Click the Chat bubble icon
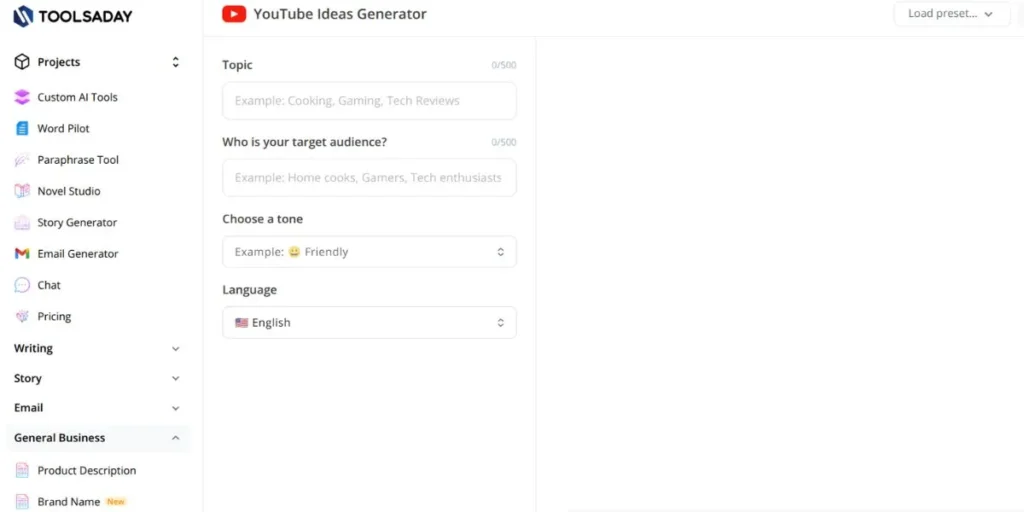Image resolution: width=1024 pixels, height=512 pixels. point(22,285)
